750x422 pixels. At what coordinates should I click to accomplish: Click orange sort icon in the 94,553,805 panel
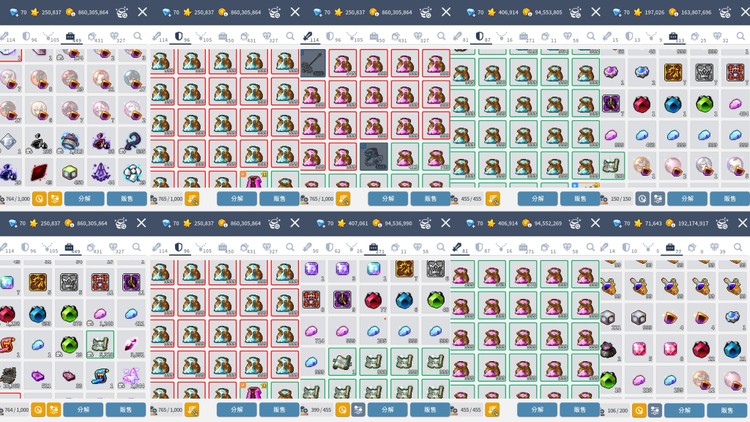(493, 199)
